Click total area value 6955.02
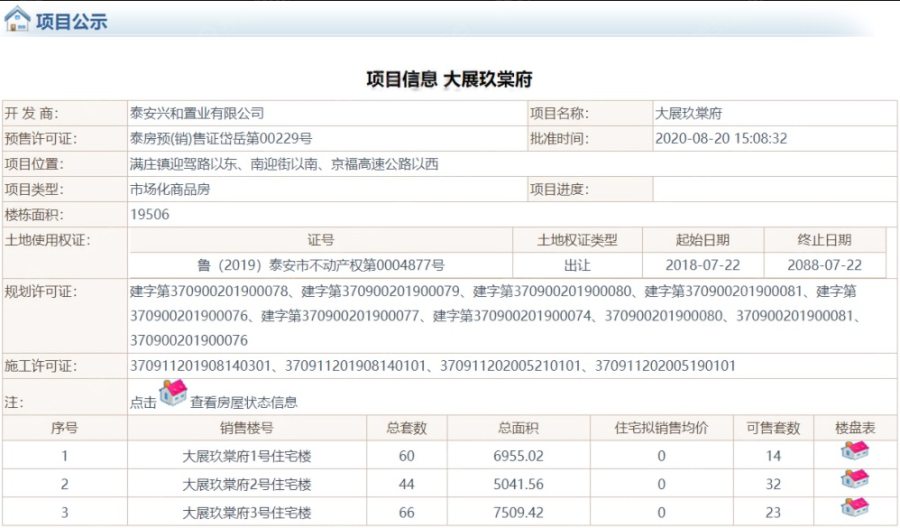The width and height of the screenshot is (900, 528). pyautogui.click(x=518, y=456)
